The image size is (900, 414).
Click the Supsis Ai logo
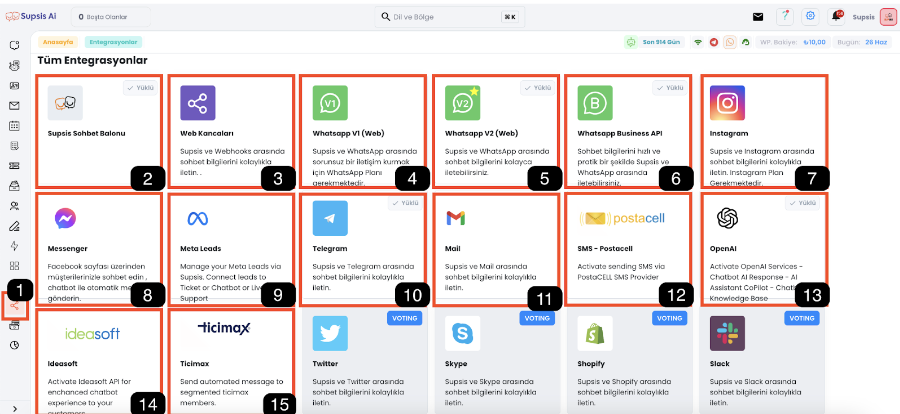point(30,17)
